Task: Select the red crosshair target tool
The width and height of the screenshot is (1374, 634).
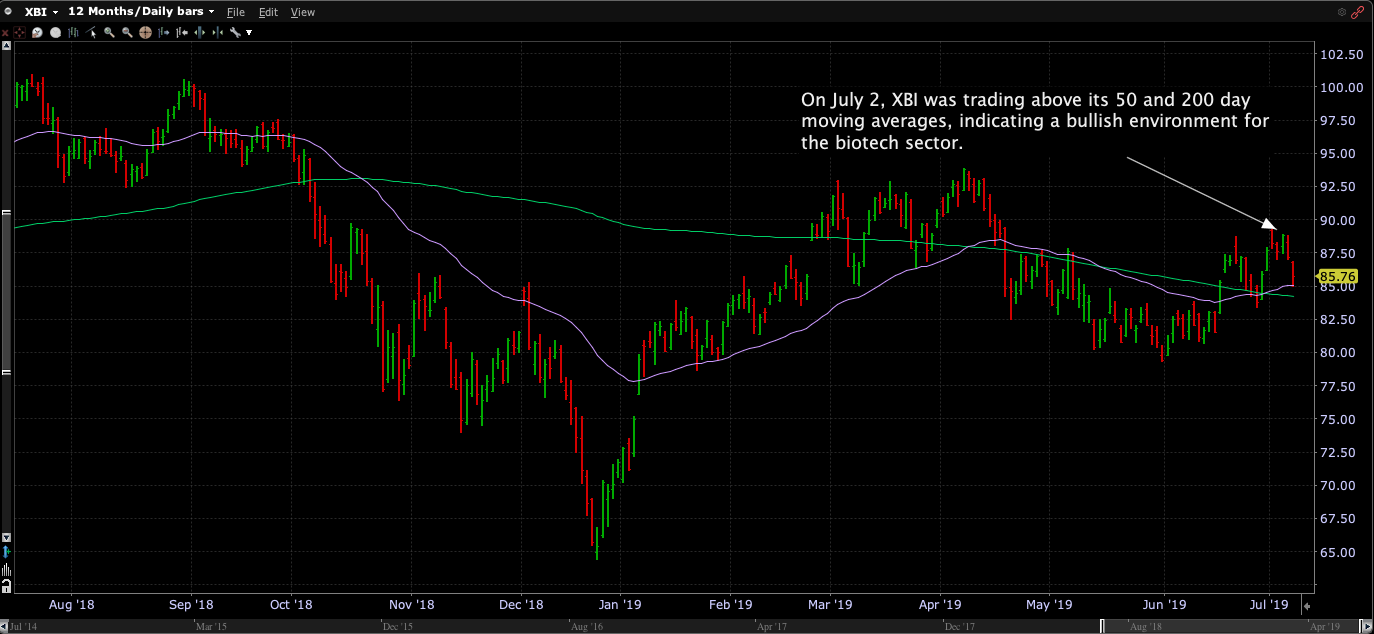Action: click(x=19, y=32)
